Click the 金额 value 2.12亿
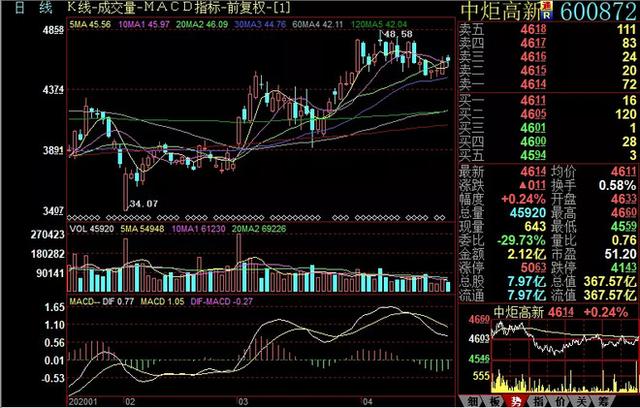 pos(527,254)
